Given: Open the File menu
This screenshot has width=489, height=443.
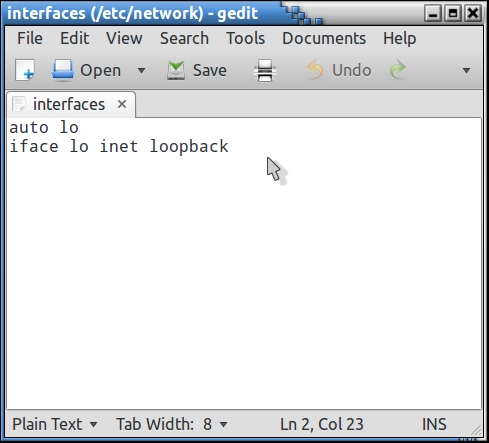Looking at the screenshot, I should pyautogui.click(x=30, y=38).
